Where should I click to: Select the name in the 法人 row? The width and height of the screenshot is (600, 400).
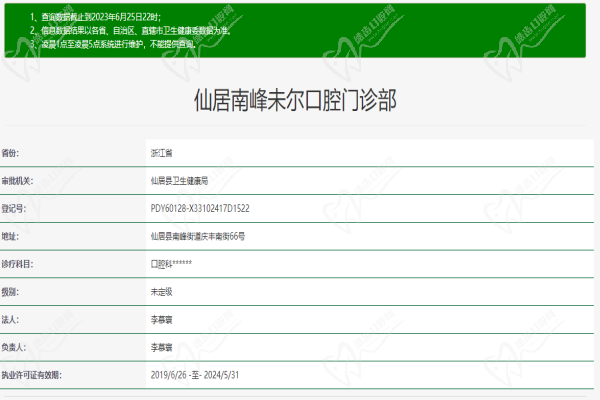(x=161, y=320)
